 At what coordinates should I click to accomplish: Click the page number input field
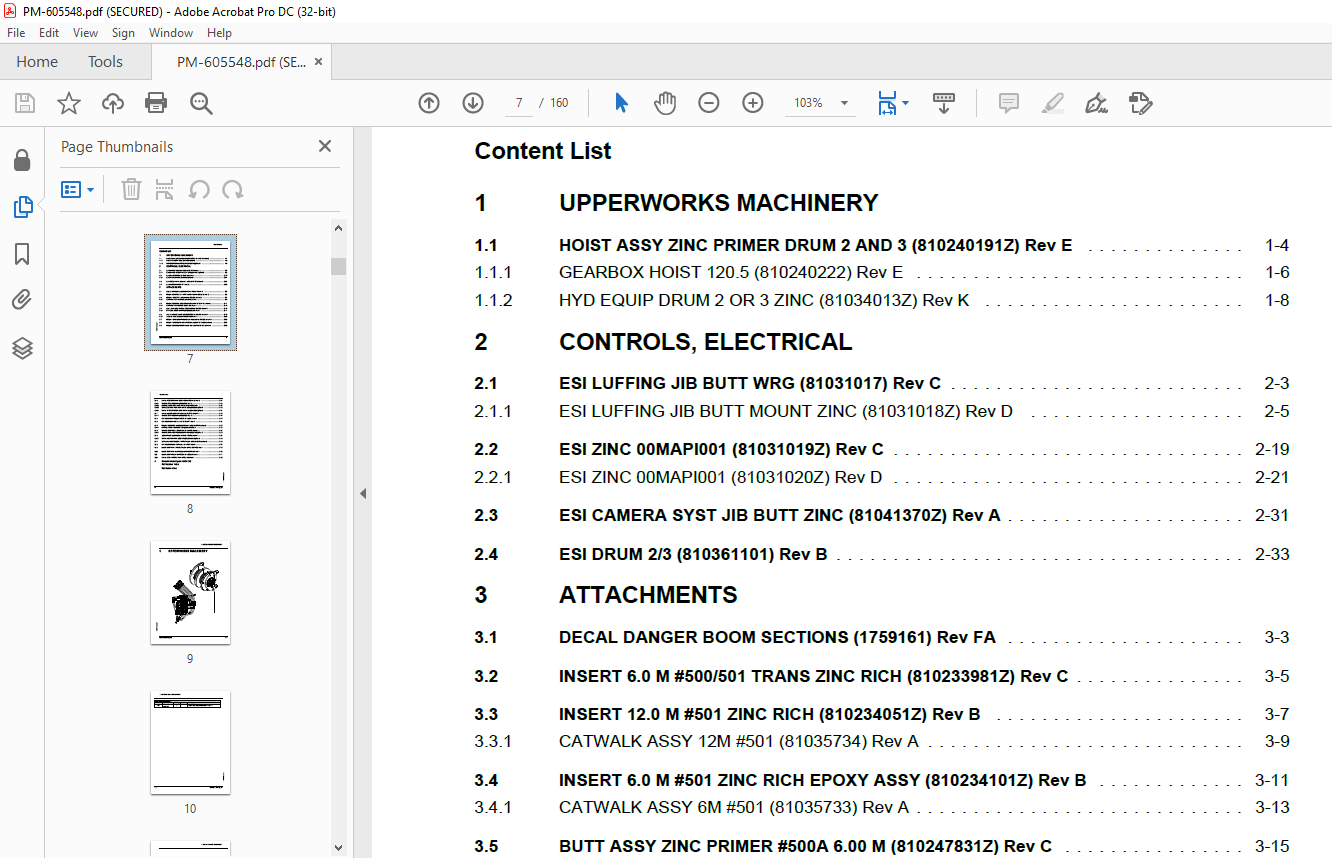518,103
